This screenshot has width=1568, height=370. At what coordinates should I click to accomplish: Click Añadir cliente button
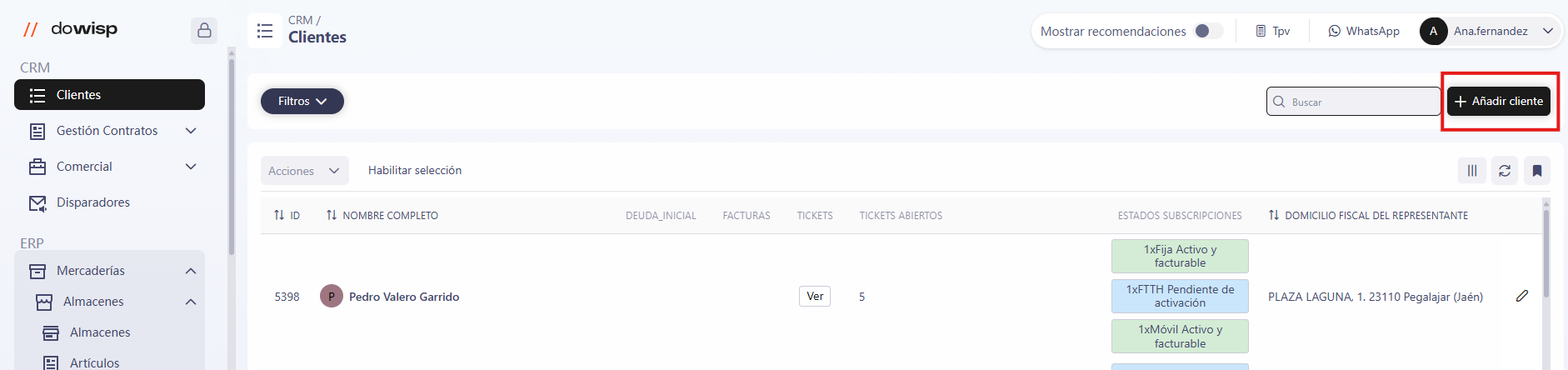pos(1499,101)
